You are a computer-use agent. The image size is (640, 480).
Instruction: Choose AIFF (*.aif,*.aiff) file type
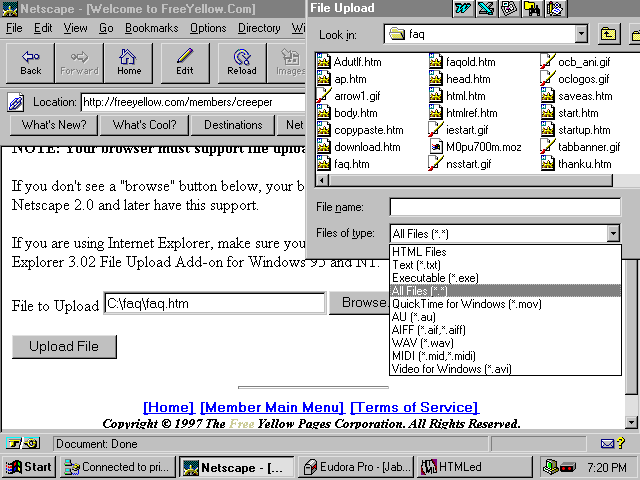pyautogui.click(x=505, y=330)
